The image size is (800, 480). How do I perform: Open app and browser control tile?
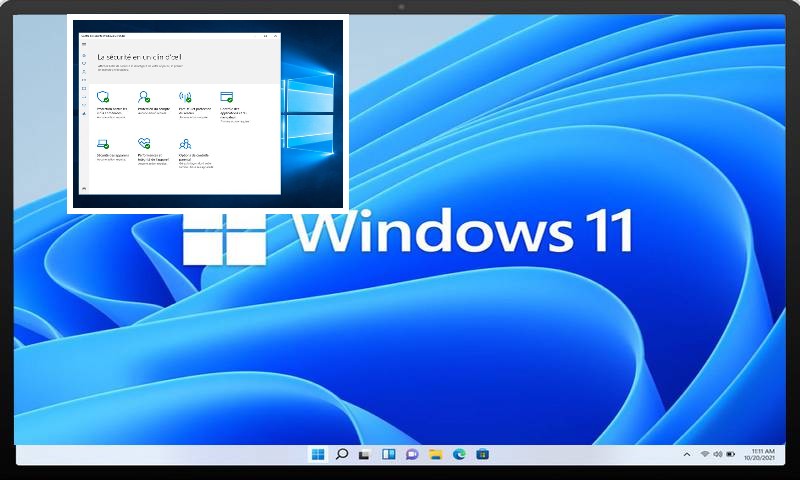[235, 107]
